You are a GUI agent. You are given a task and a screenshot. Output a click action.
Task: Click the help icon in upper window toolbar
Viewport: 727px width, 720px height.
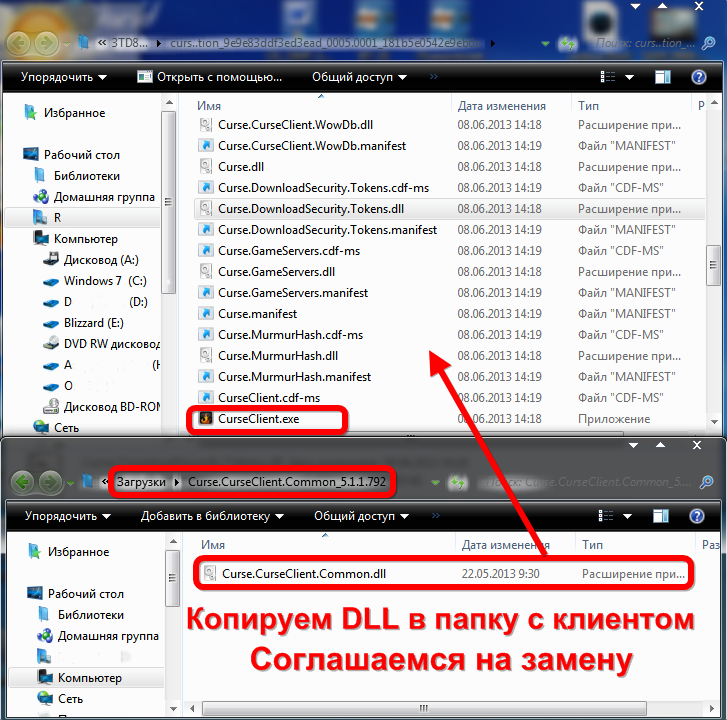[x=698, y=77]
